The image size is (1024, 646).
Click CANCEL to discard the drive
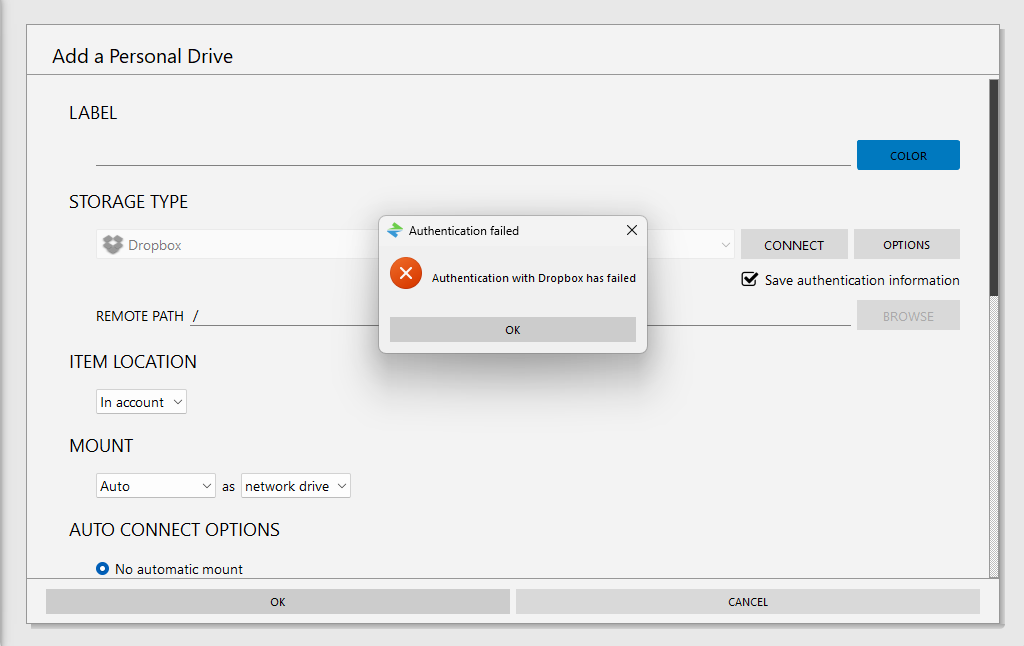point(747,602)
